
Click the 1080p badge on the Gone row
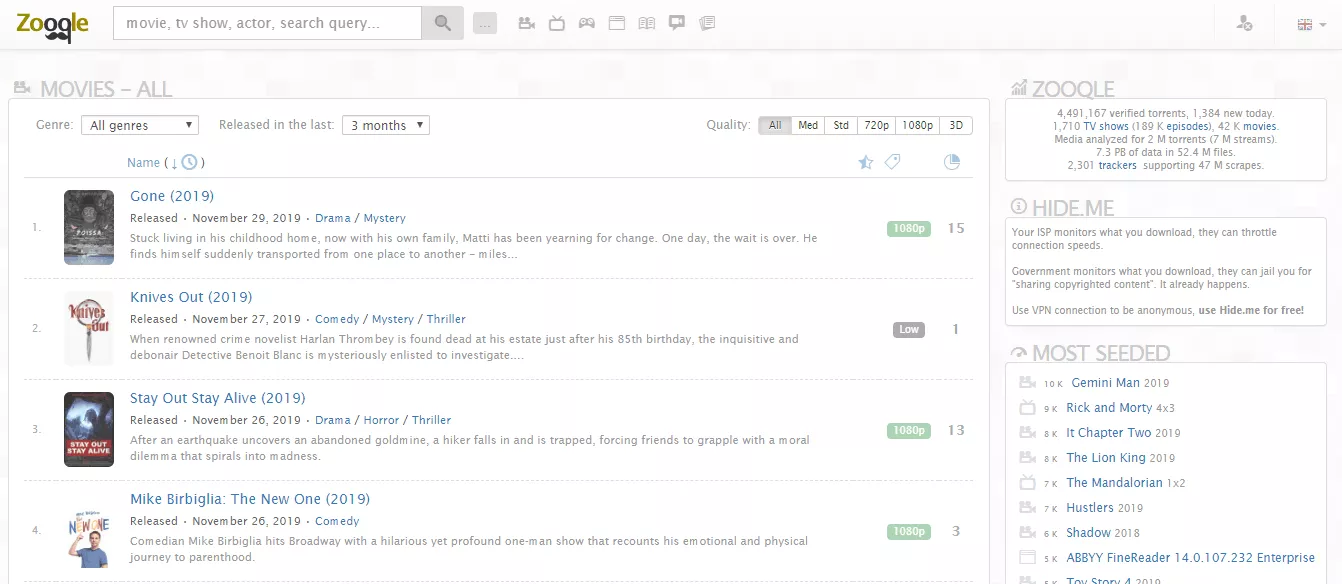(909, 228)
